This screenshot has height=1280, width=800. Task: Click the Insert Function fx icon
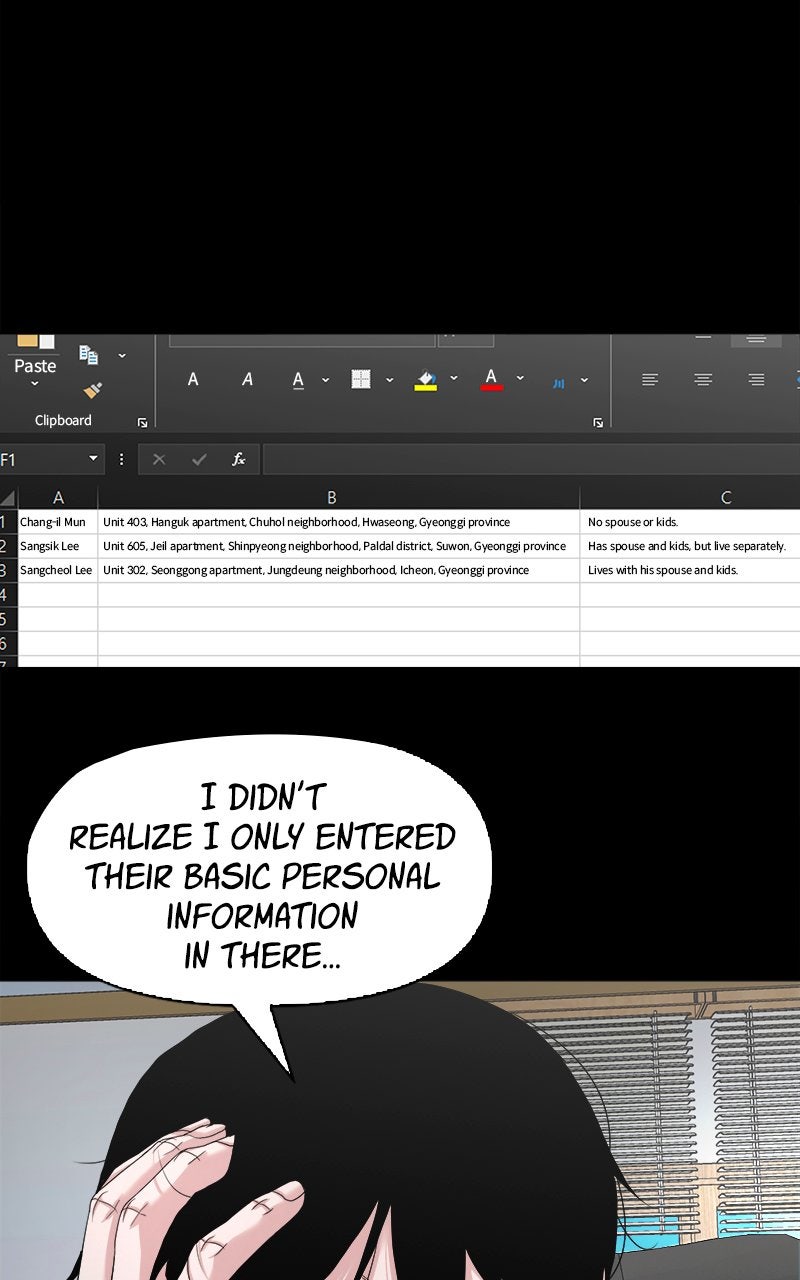(239, 459)
